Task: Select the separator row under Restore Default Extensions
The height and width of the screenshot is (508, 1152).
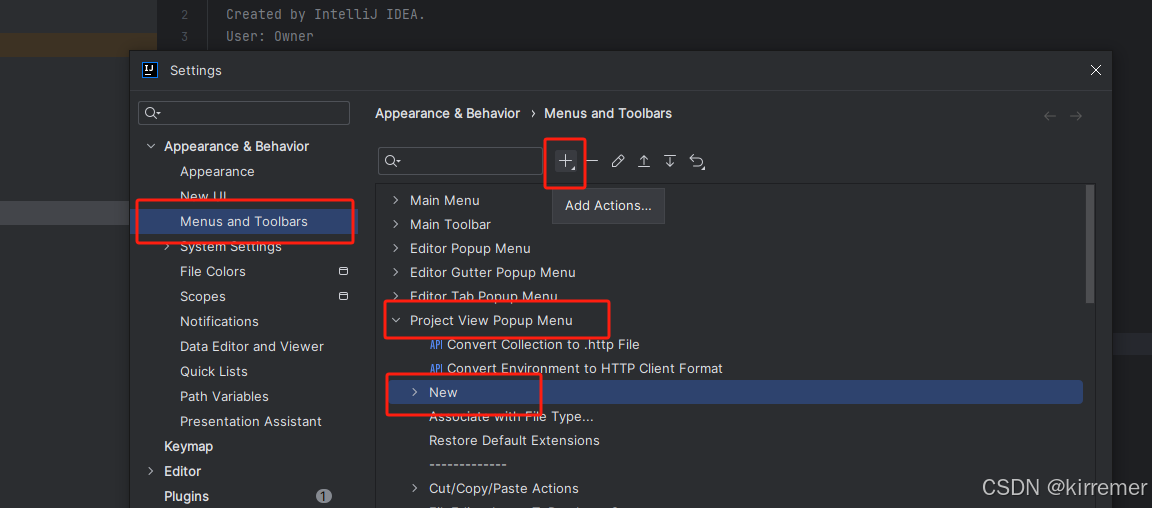Action: pos(468,465)
